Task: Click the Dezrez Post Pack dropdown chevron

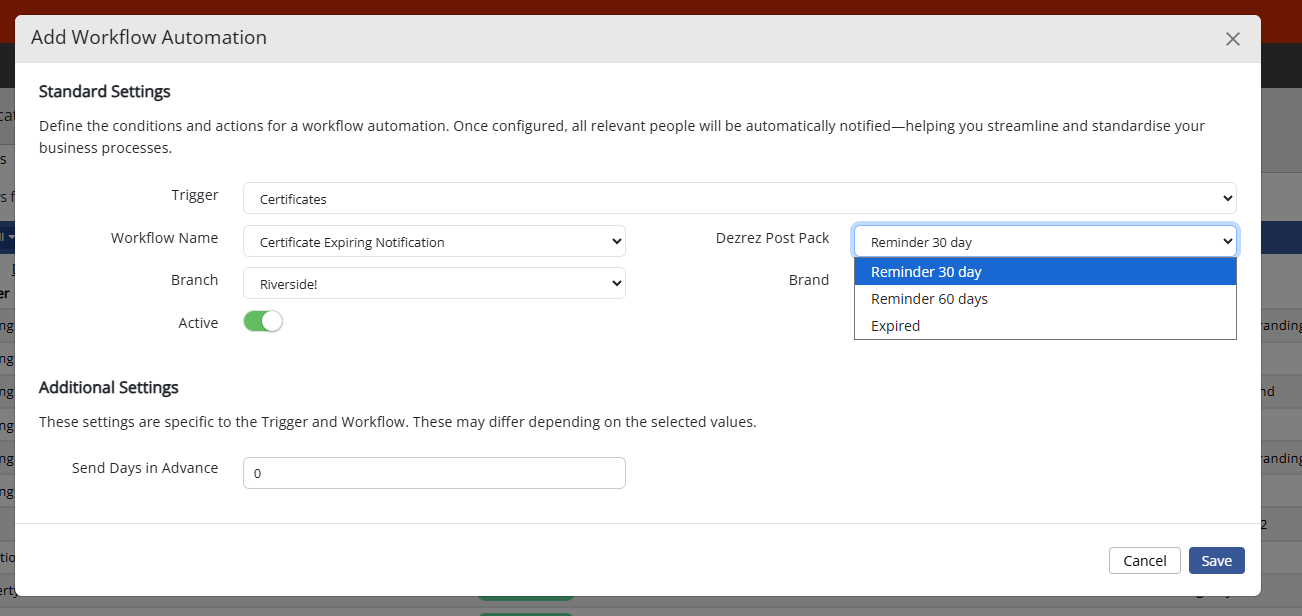Action: click(x=1227, y=240)
